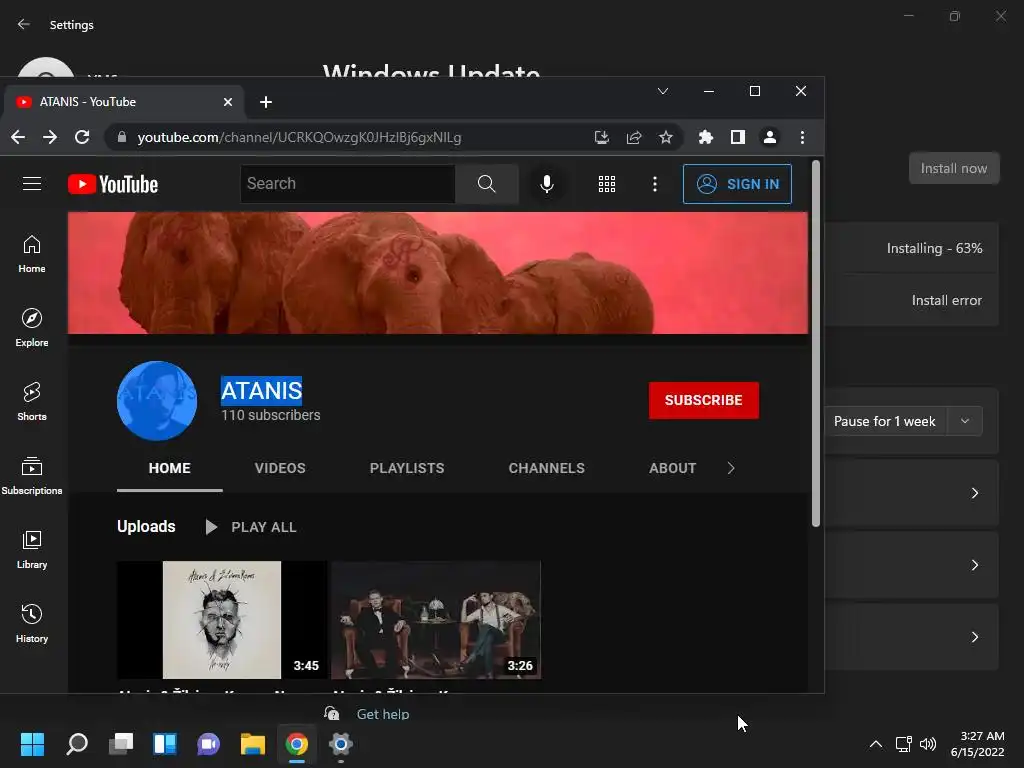
Task: Open the 3:45 video thumbnail
Action: [222, 620]
